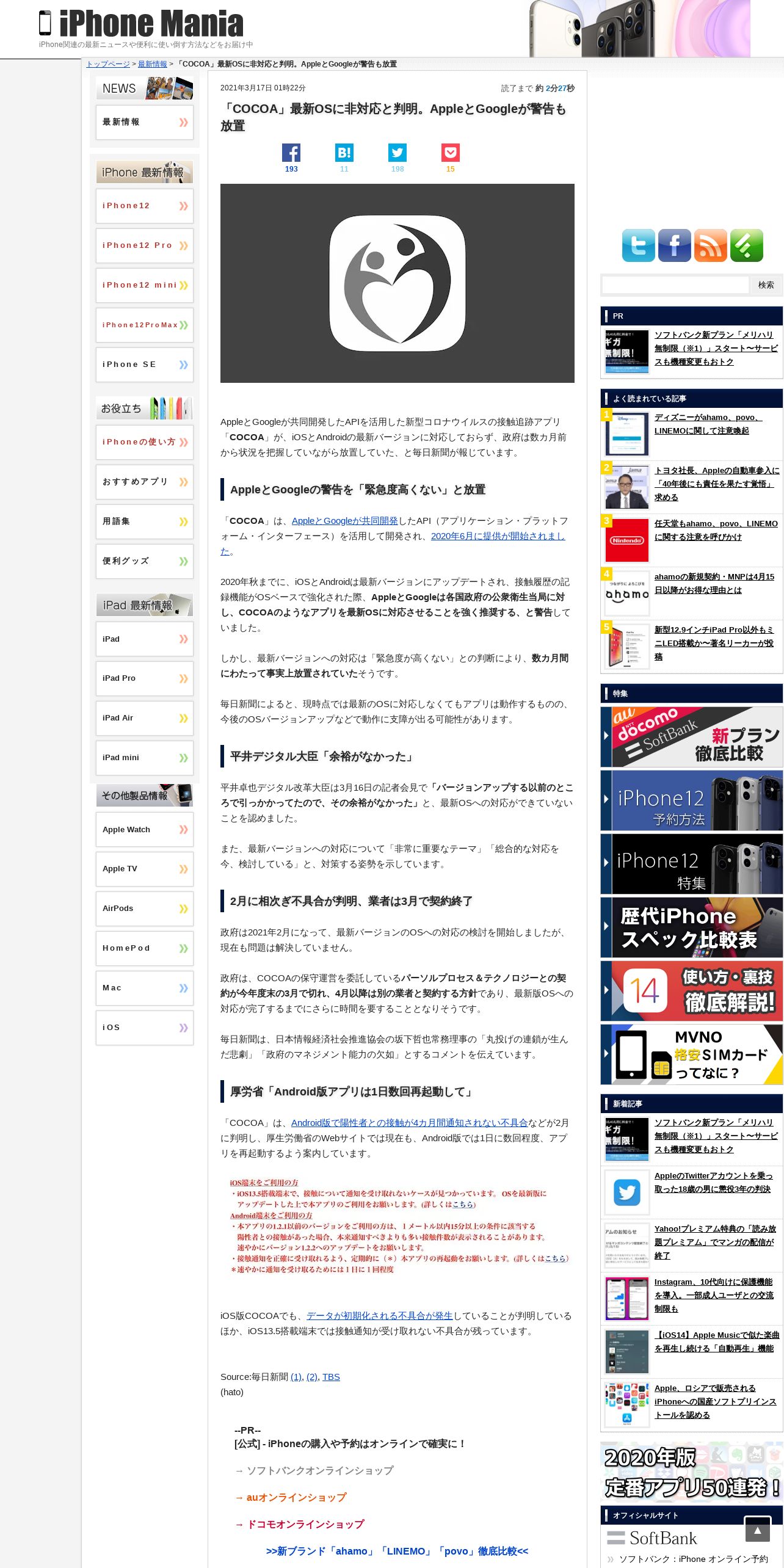This screenshot has height=1568, width=784.
Task: Click the COCOA app icon article image
Action: pos(397,283)
